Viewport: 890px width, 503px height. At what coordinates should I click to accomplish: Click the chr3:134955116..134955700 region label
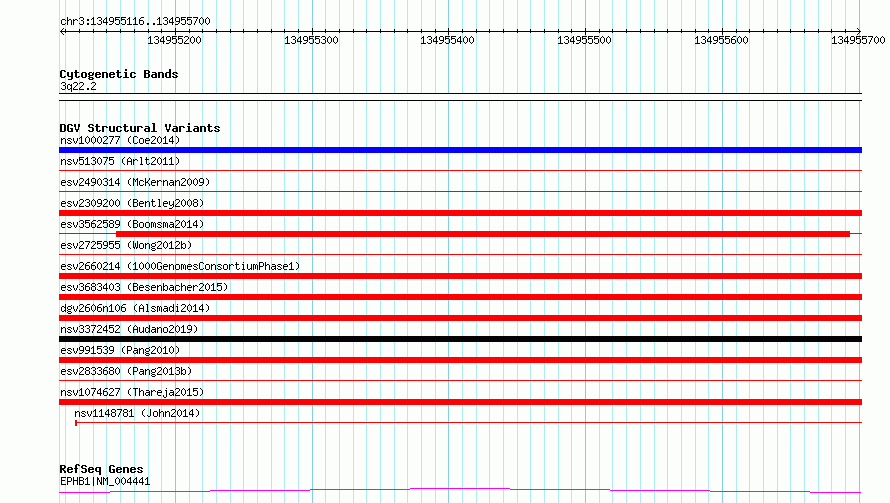pos(135,21)
